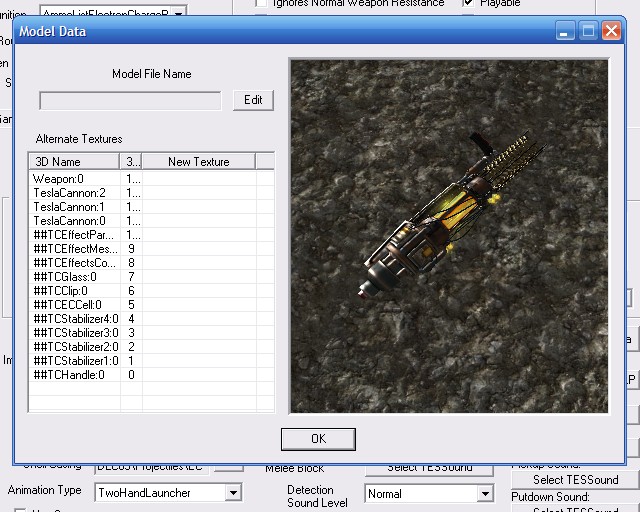Toggle the Playable checkbox

tap(469, 3)
